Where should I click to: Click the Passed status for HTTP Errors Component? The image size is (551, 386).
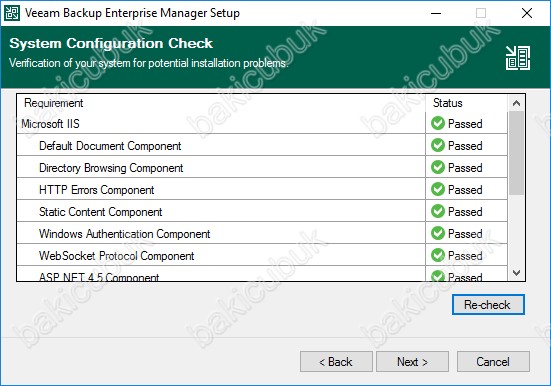tap(465, 189)
